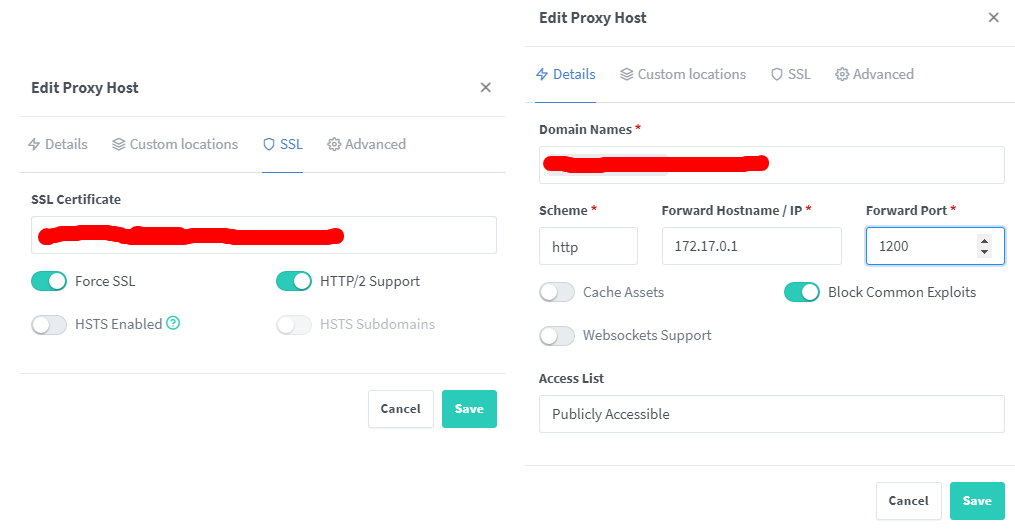Enable Cache Assets switch
The height and width of the screenshot is (532, 1015).
pos(557,292)
